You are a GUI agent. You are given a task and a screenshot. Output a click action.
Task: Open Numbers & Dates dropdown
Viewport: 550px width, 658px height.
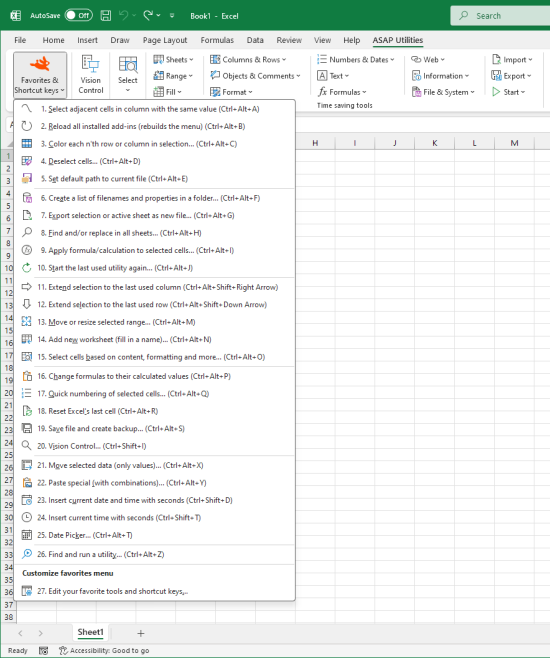(x=356, y=60)
